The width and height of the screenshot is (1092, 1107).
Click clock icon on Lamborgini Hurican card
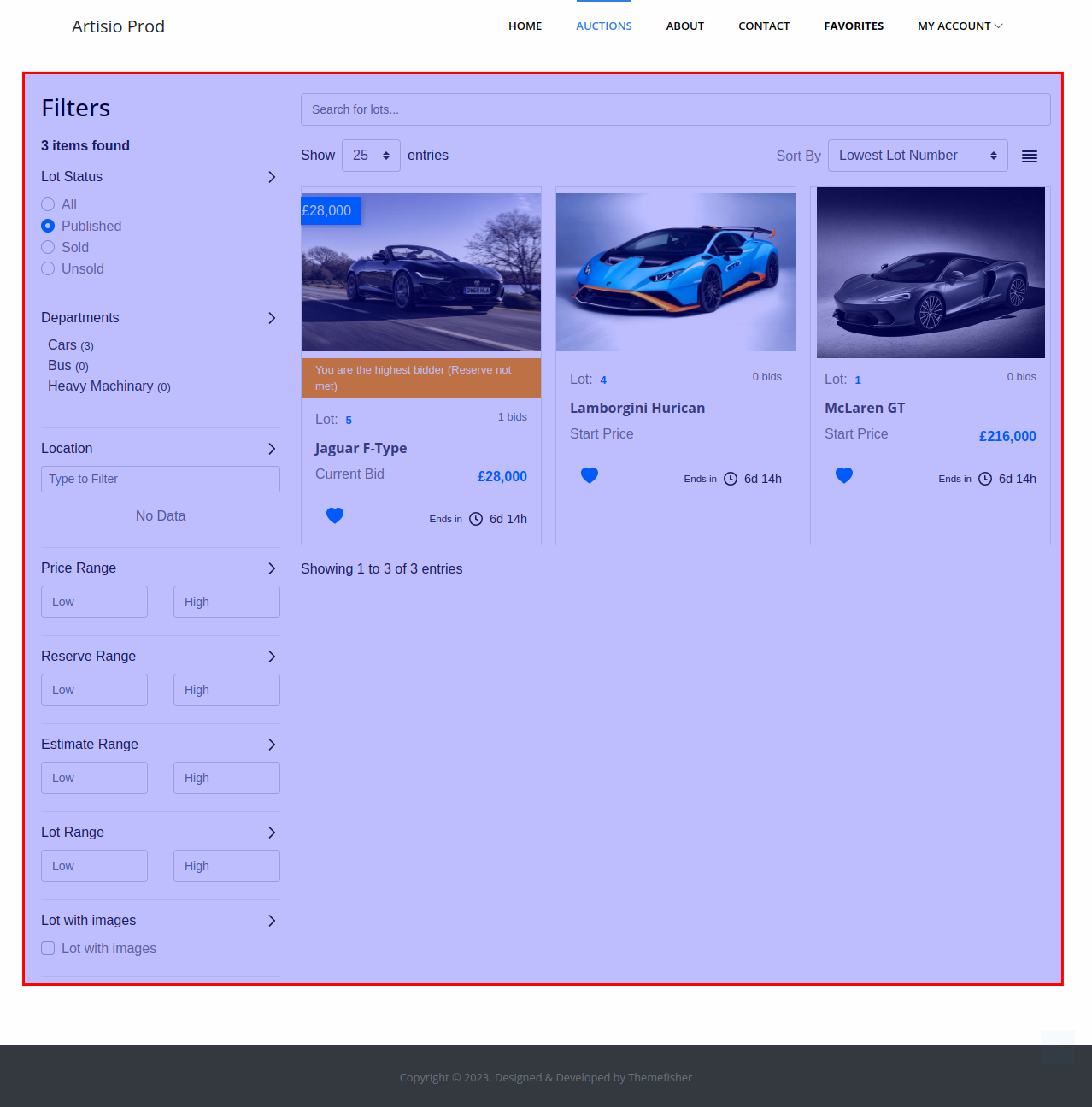[x=731, y=479]
